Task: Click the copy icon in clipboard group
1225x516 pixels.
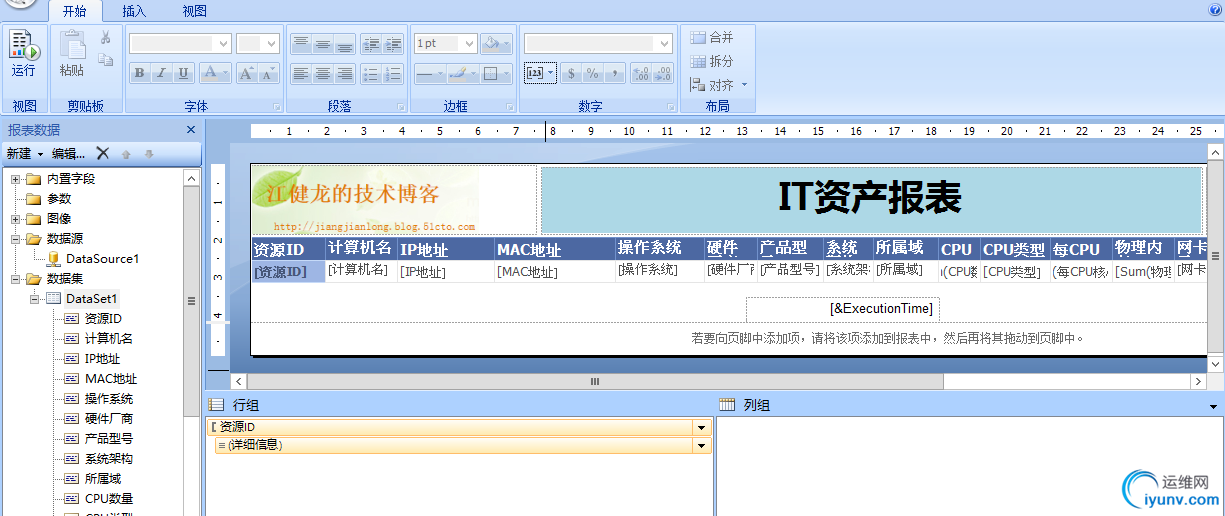Action: coord(105,60)
